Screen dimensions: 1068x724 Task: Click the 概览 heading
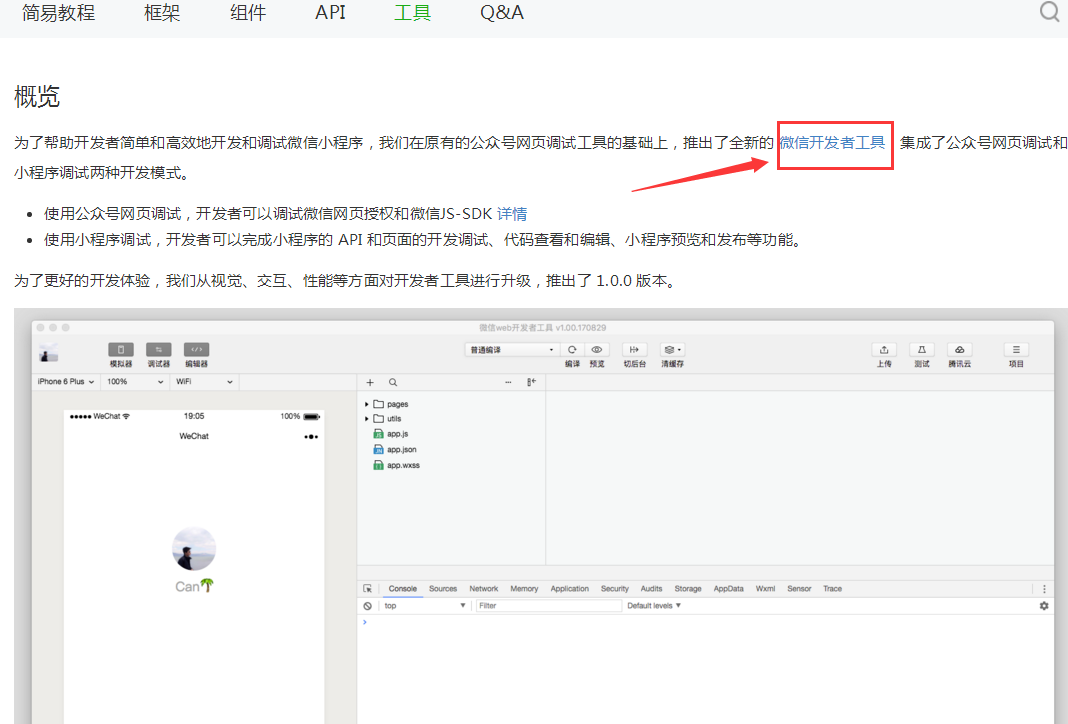coord(37,97)
